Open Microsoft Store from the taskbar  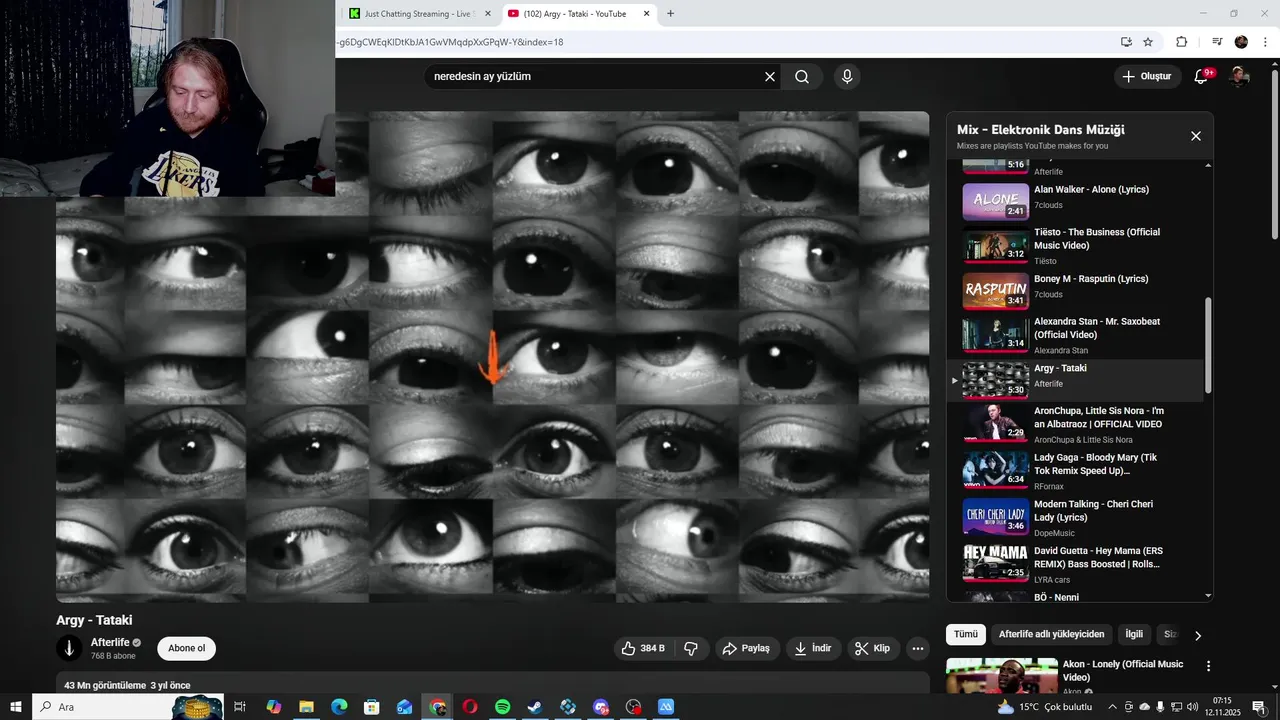click(371, 707)
